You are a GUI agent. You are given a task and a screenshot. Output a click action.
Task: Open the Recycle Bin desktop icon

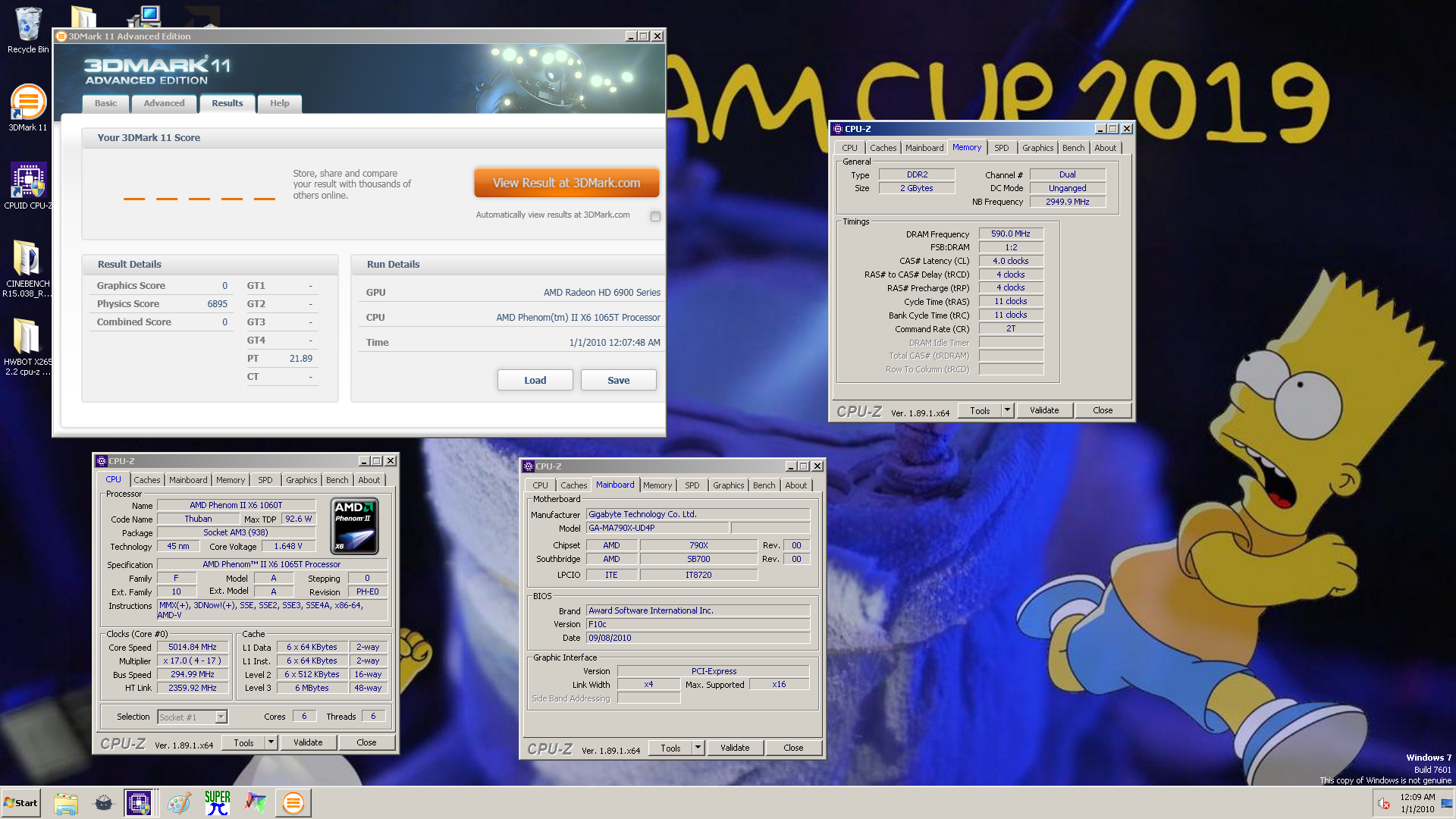pos(28,30)
